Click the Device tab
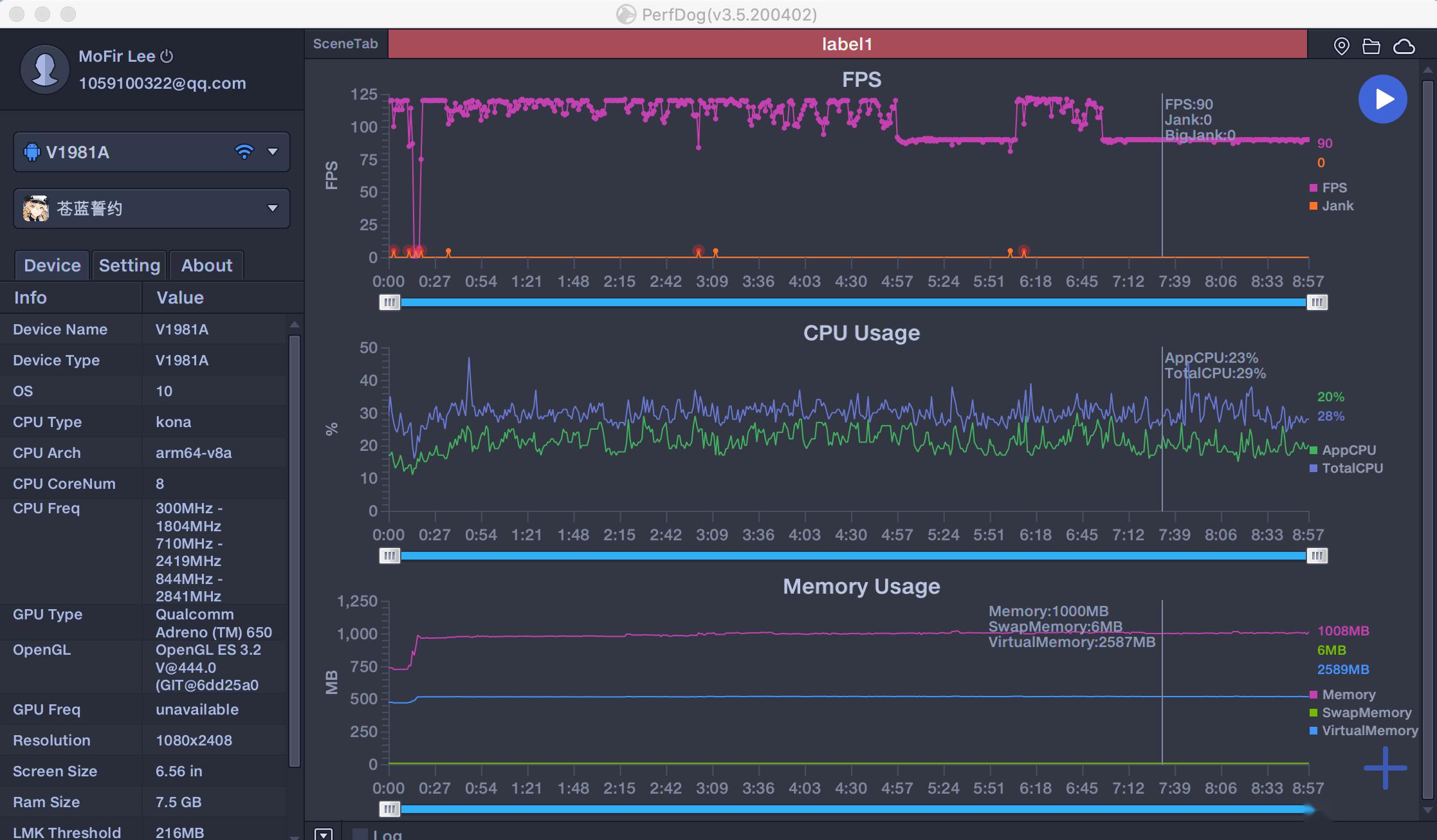This screenshot has height=840, width=1437. pos(51,264)
